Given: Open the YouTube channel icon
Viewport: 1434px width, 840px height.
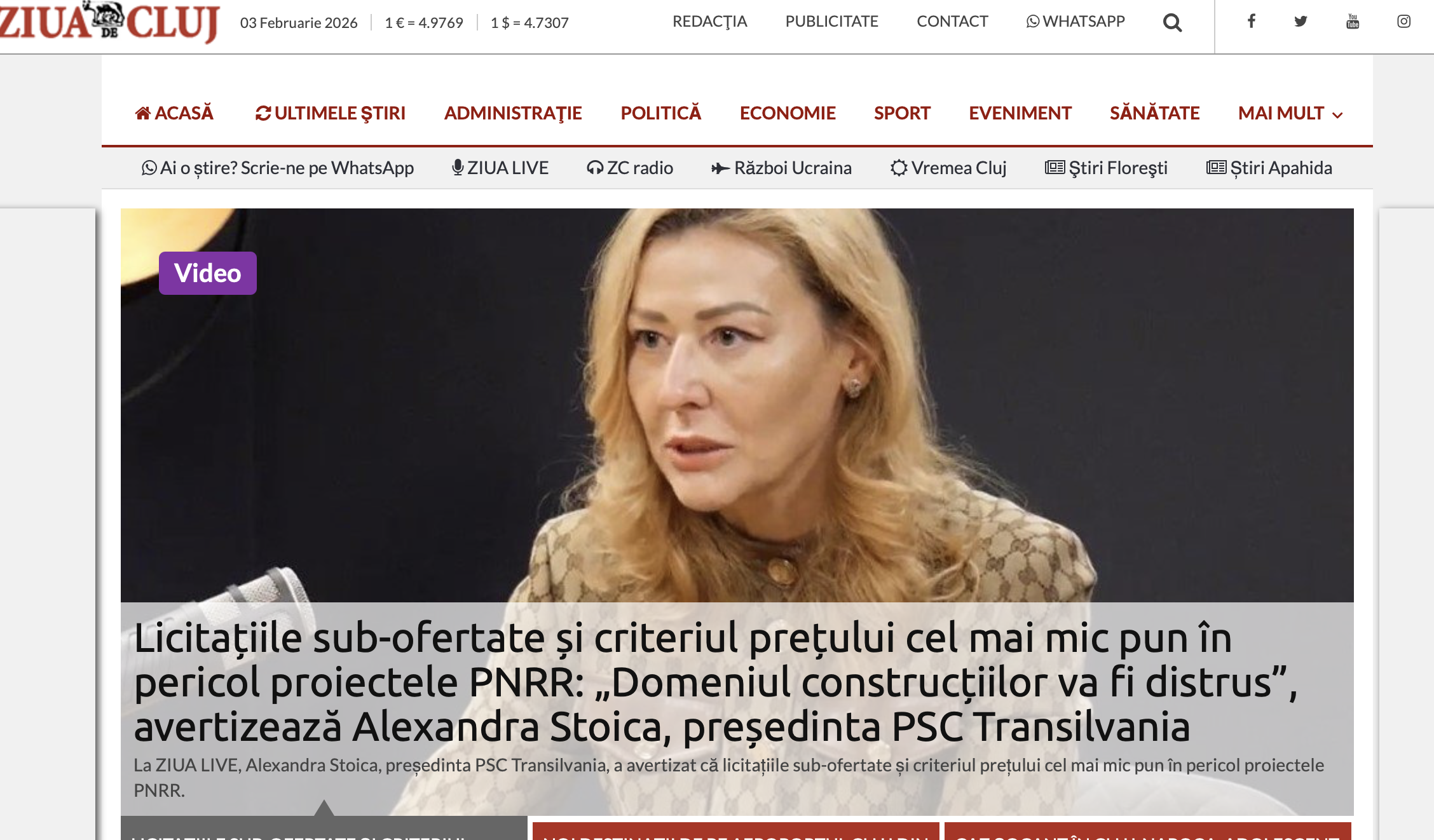Looking at the screenshot, I should 1353,22.
